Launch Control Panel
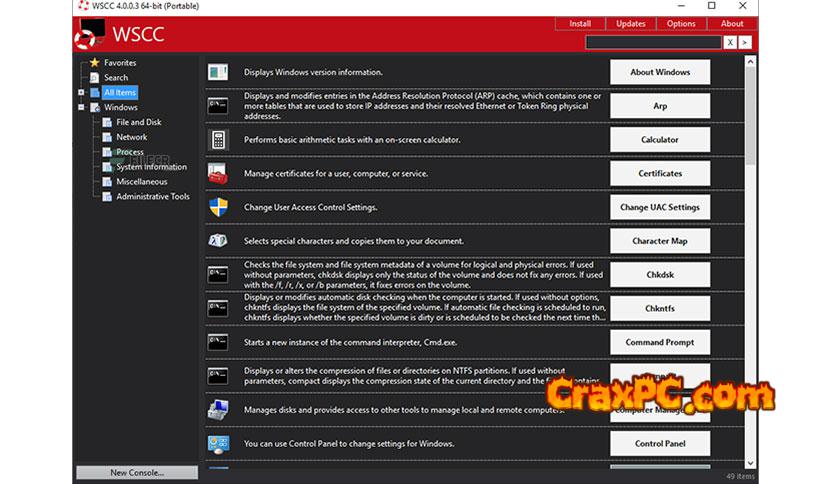836x484 pixels. coord(660,443)
